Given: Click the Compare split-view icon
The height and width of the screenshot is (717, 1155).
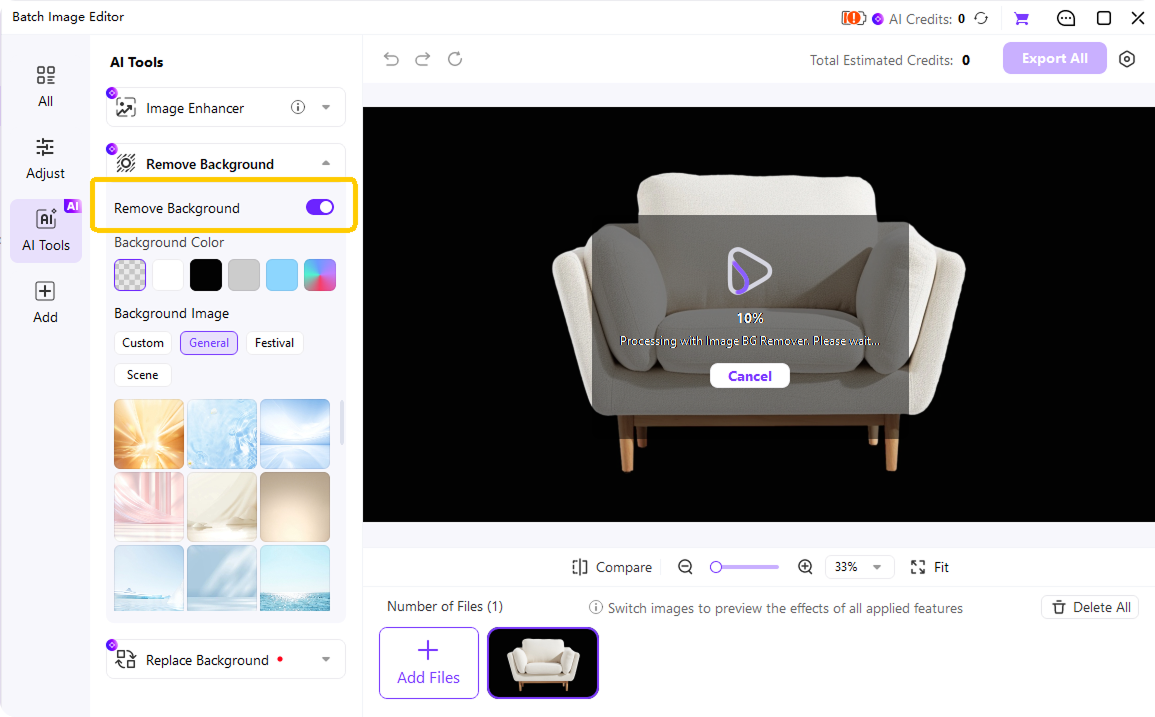Looking at the screenshot, I should tap(580, 567).
